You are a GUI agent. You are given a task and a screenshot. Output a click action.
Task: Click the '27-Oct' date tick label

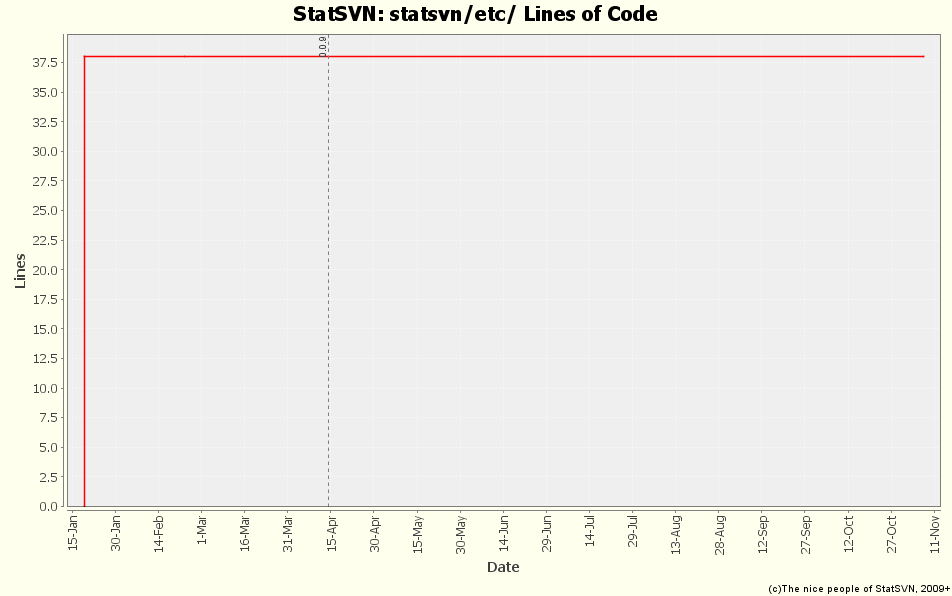click(892, 533)
